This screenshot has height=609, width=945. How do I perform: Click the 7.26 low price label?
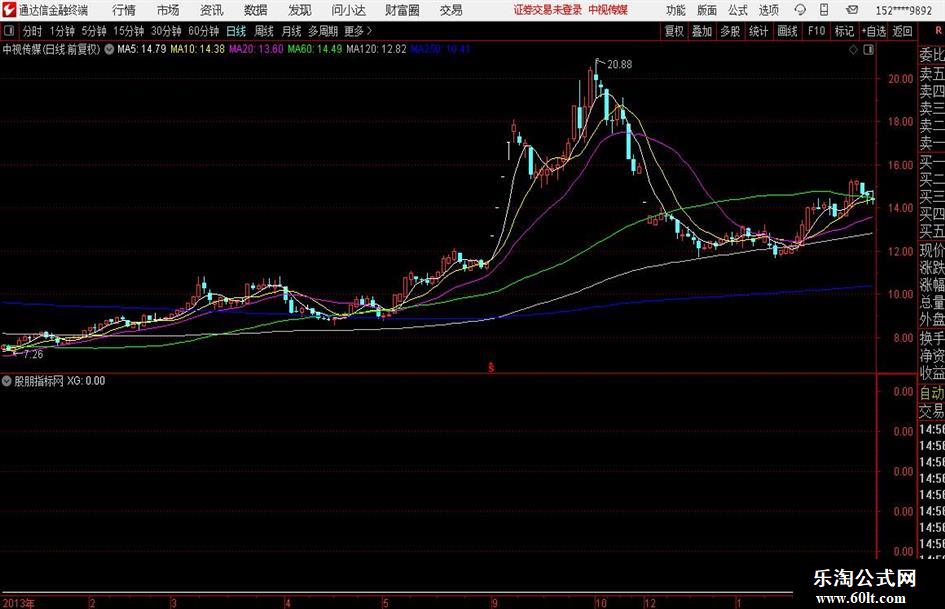(33, 355)
